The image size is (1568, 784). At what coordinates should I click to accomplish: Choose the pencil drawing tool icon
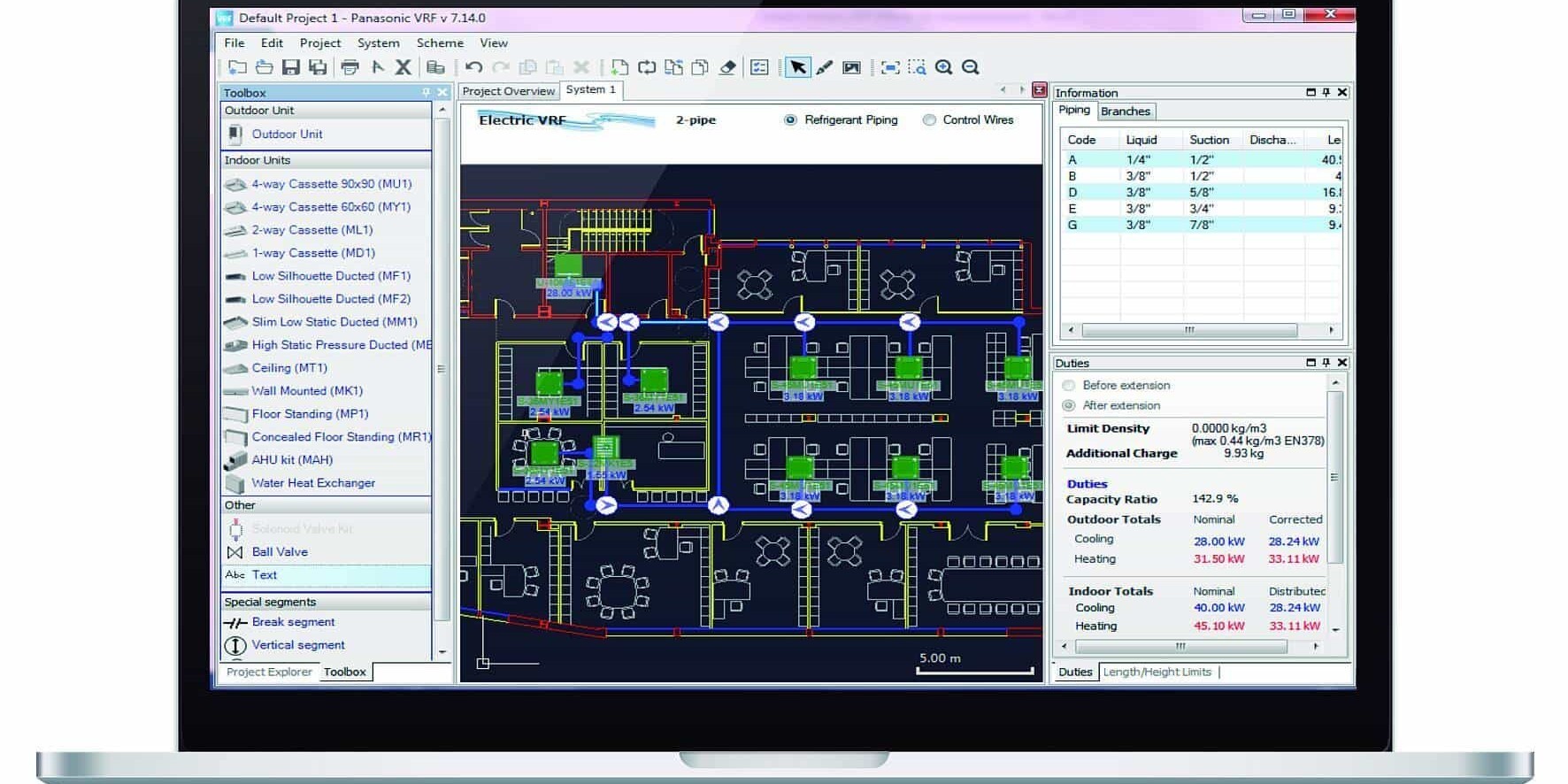tap(825, 67)
